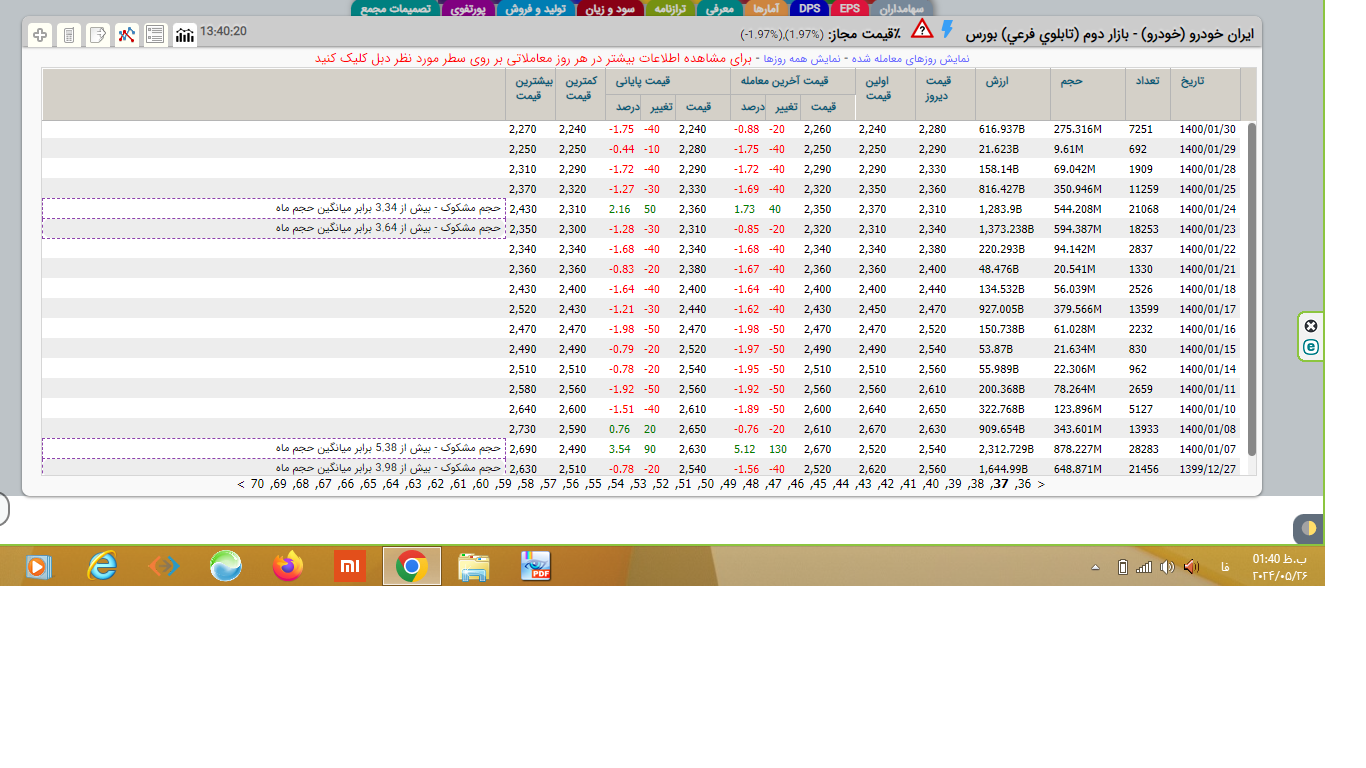Click the red warning triangle icon
This screenshot has width=1366, height=768.
(x=922, y=29)
